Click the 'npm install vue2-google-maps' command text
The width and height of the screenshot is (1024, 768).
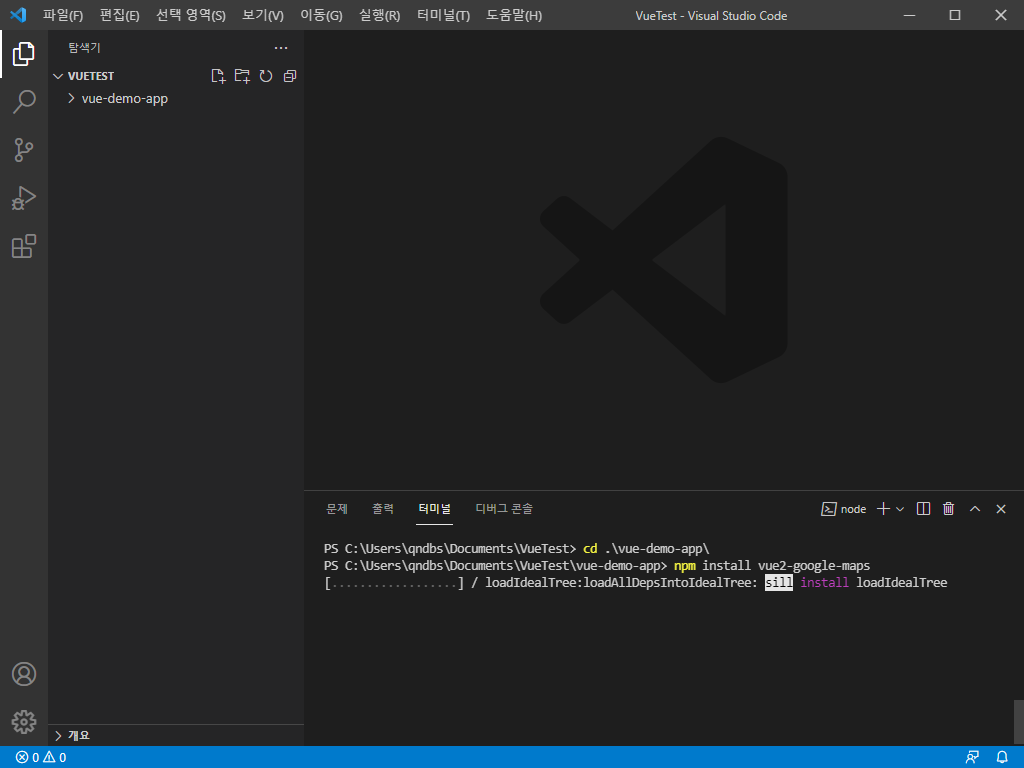pos(772,566)
